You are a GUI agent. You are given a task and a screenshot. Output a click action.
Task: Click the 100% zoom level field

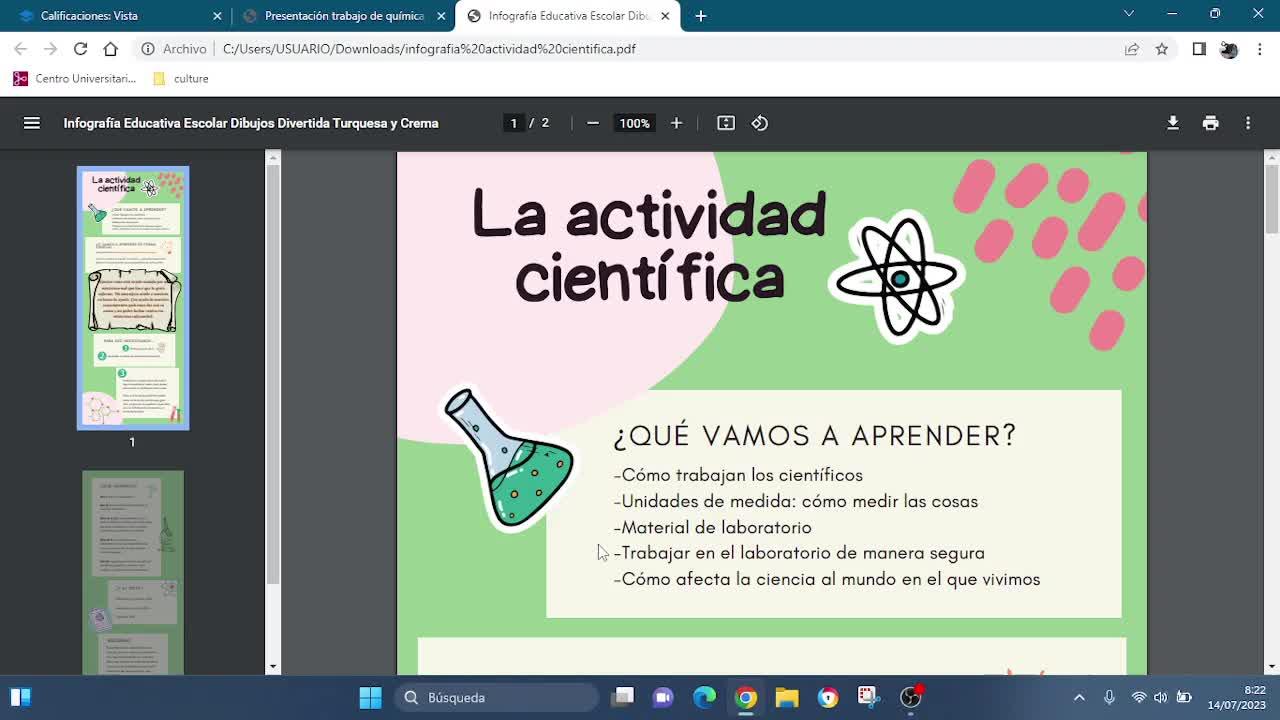634,123
